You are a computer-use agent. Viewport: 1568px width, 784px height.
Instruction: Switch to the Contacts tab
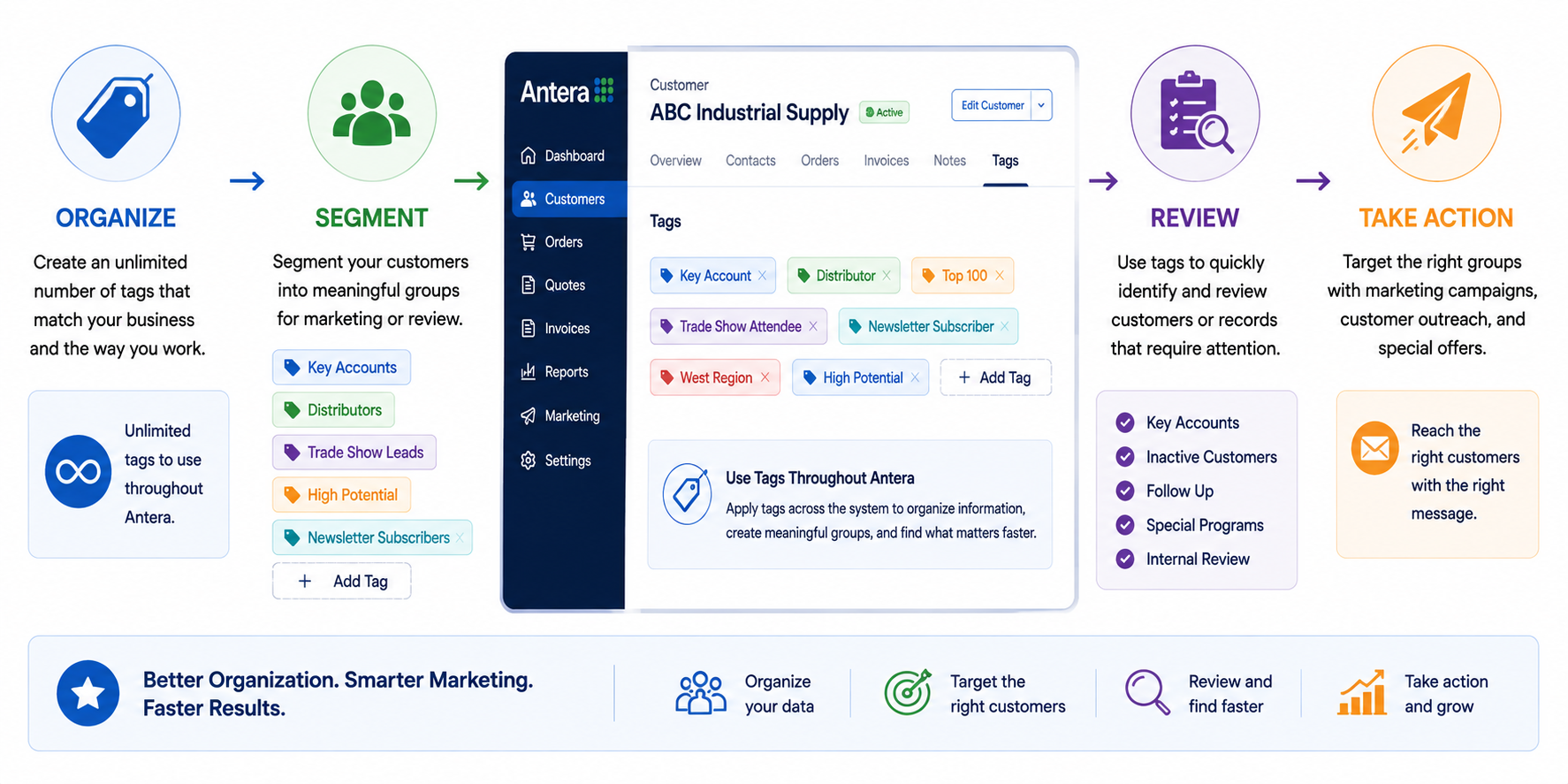750,161
